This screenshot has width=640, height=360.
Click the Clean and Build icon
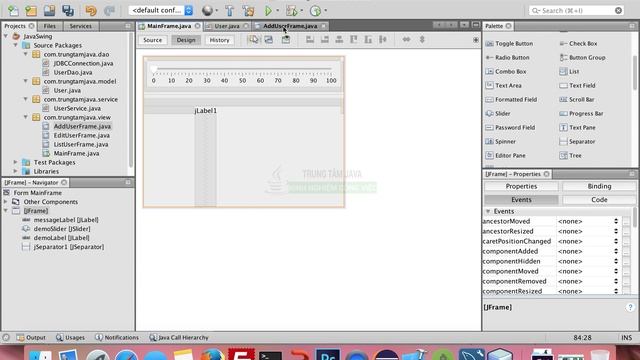point(248,11)
